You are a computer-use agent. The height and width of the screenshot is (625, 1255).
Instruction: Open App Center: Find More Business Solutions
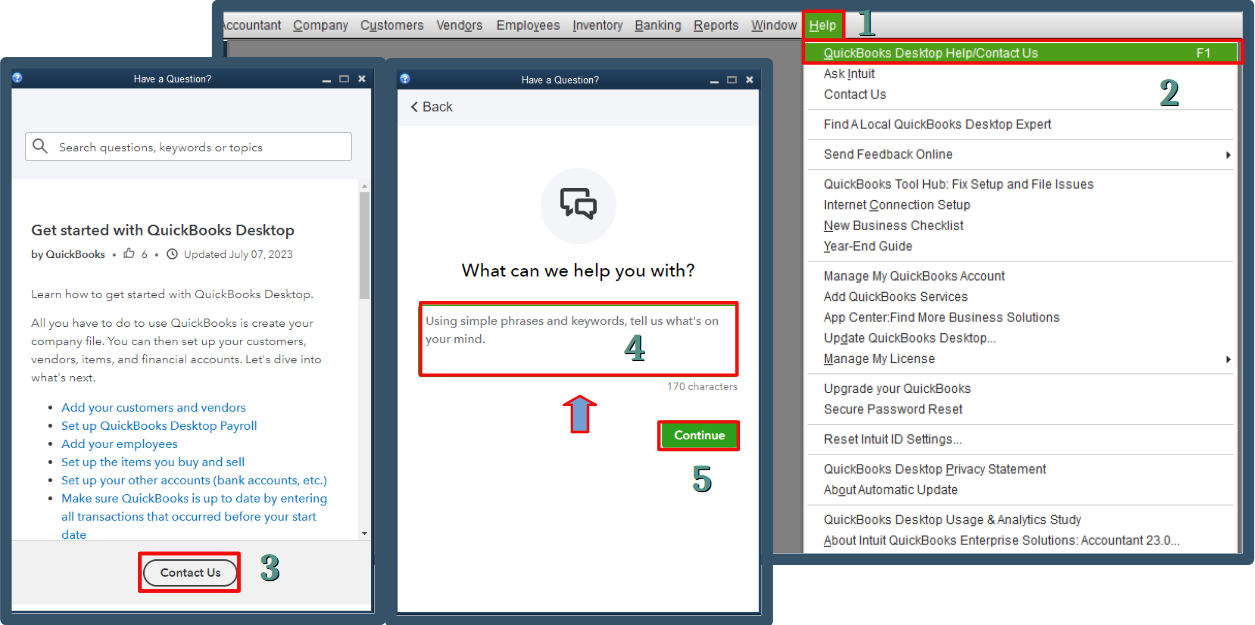[x=941, y=317]
